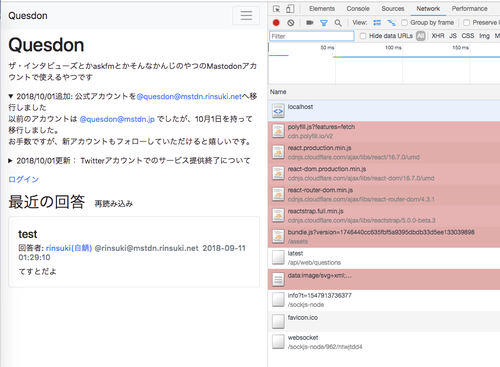The image size is (500, 367).
Task: Clear the network log
Action: point(291,23)
